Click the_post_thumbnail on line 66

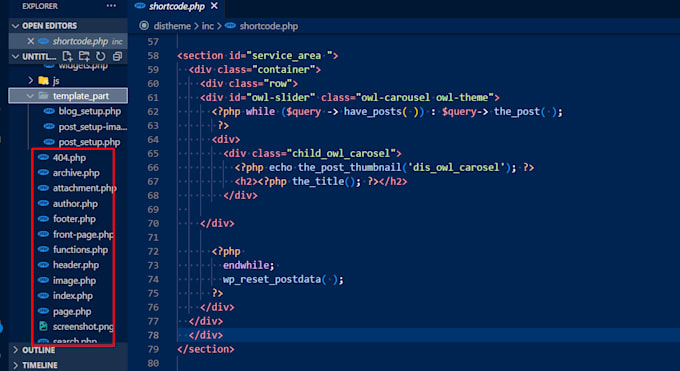tap(350, 167)
